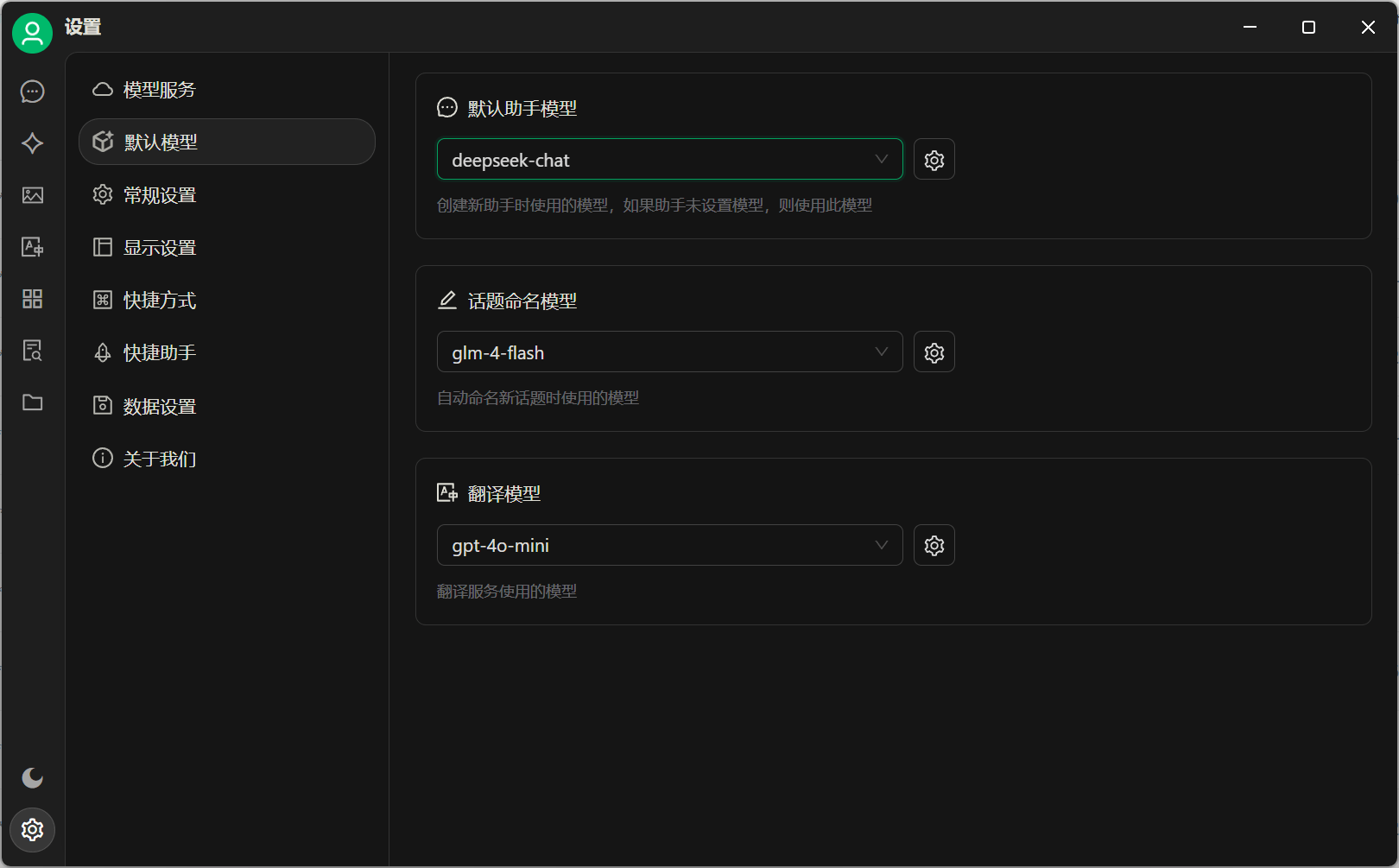This screenshot has width=1399, height=868.
Task: Open topic naming model settings gear
Action: click(934, 352)
